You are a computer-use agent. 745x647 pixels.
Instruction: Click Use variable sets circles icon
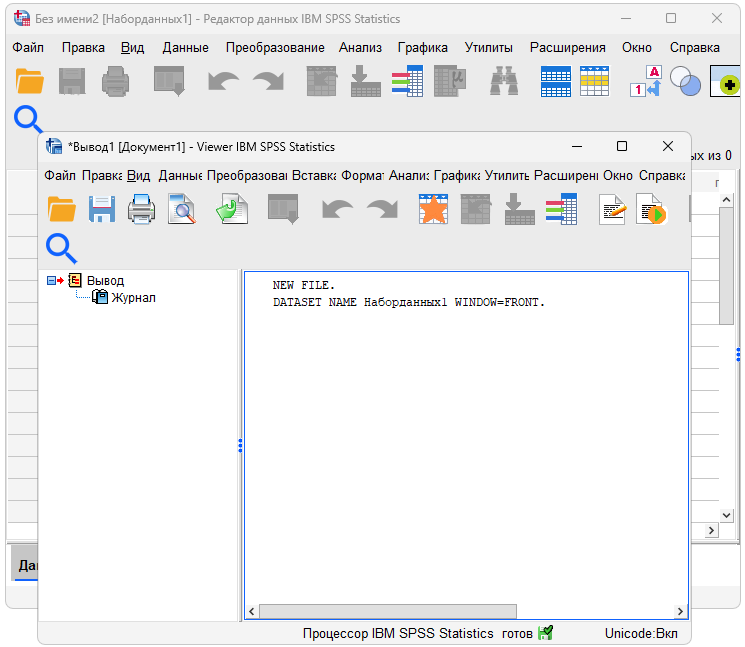click(685, 81)
